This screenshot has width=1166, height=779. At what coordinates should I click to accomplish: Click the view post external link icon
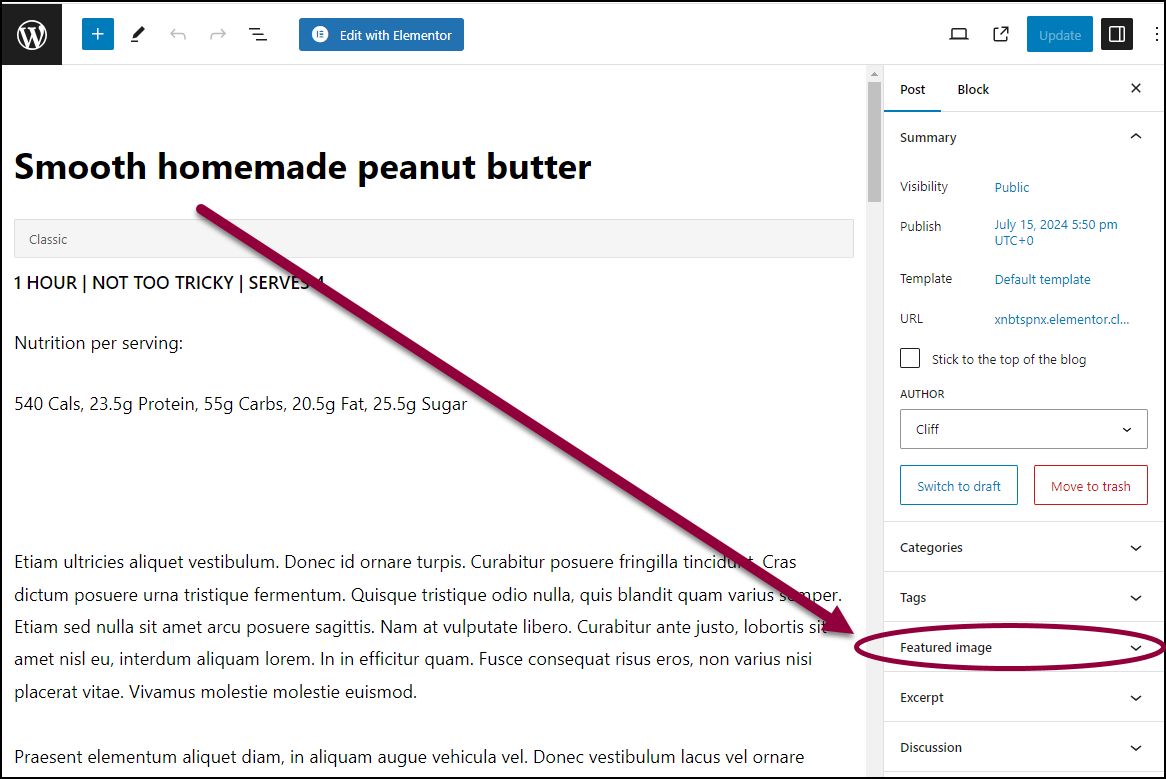point(1001,34)
